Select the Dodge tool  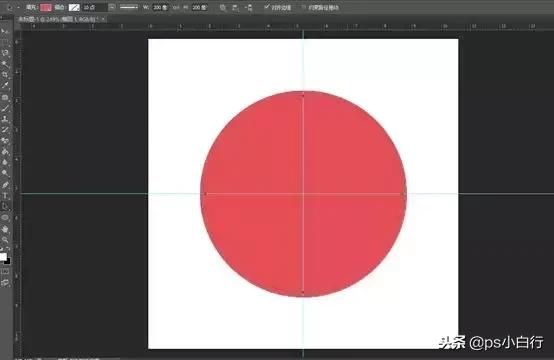click(5, 173)
